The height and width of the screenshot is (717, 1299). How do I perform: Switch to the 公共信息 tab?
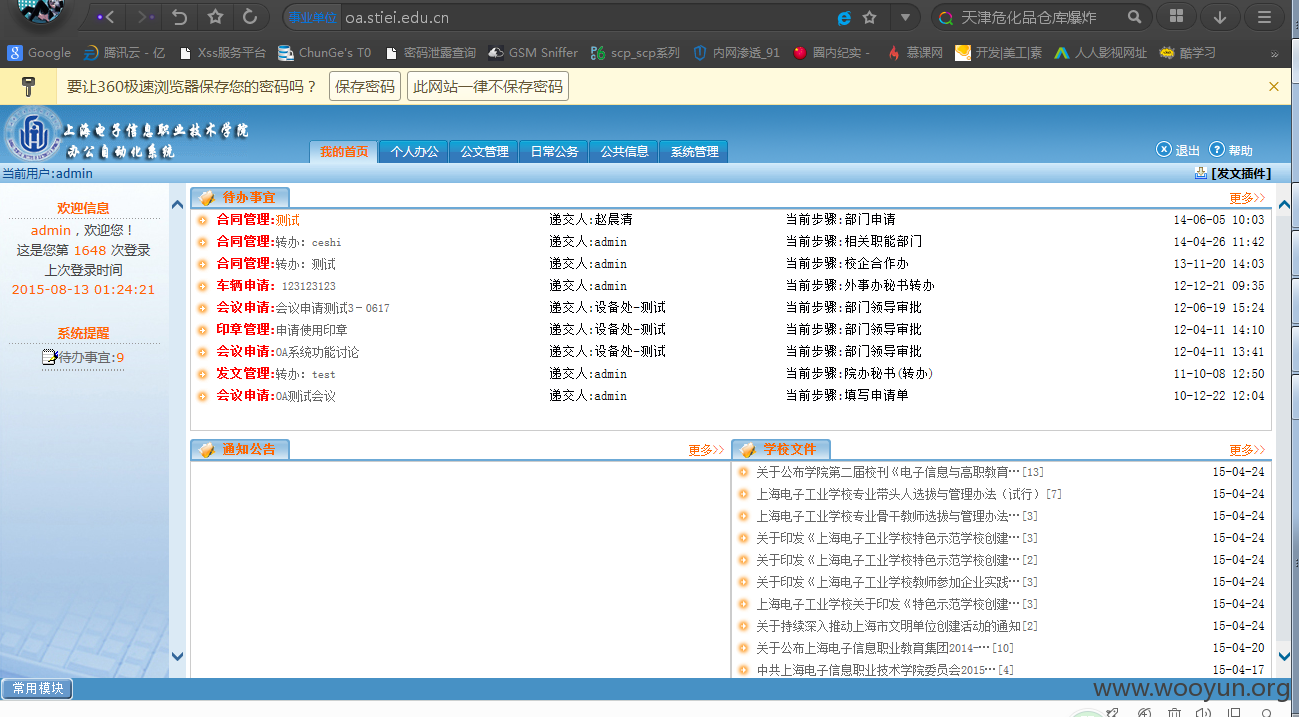(x=624, y=152)
